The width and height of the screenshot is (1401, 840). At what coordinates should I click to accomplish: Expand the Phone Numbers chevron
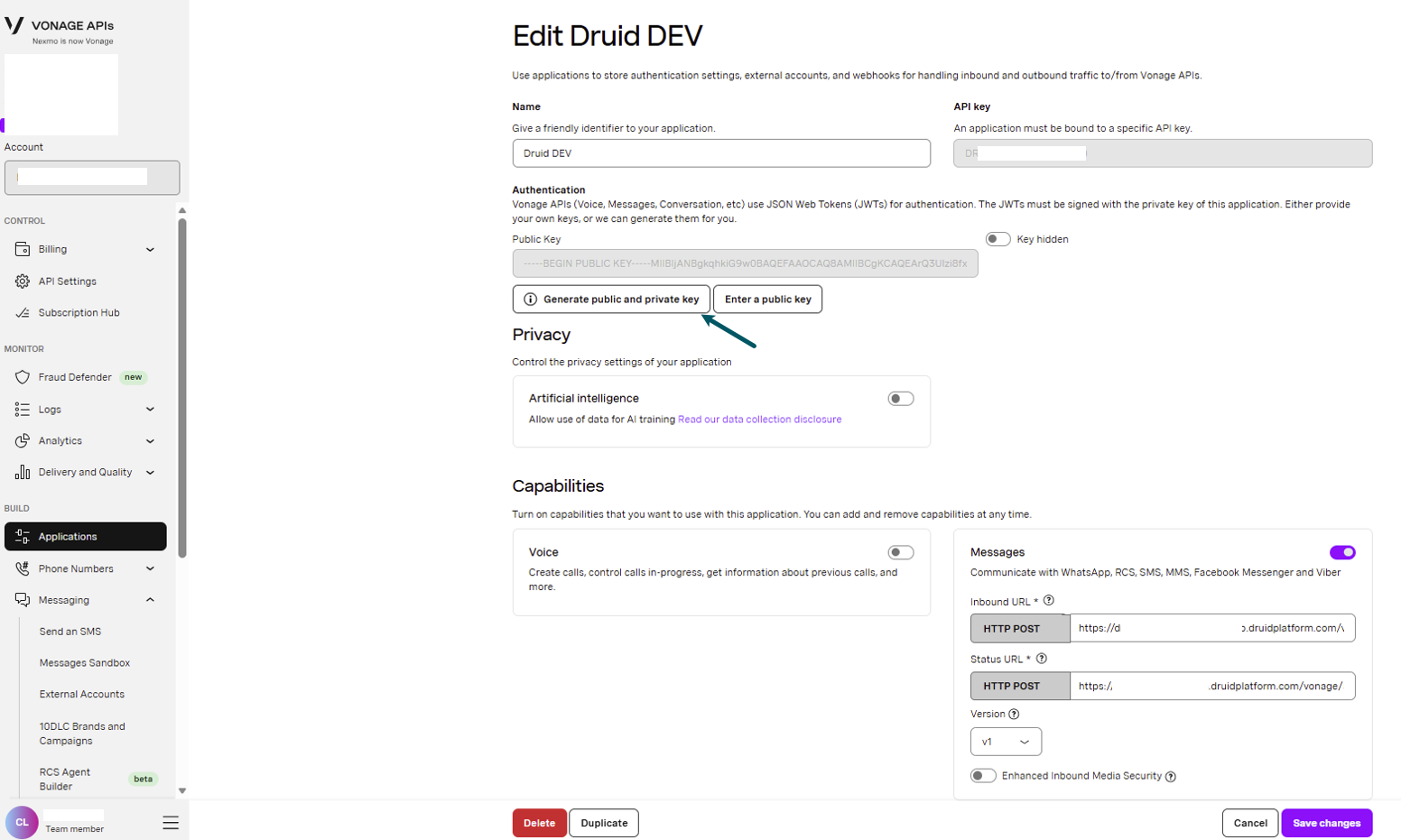(x=150, y=569)
